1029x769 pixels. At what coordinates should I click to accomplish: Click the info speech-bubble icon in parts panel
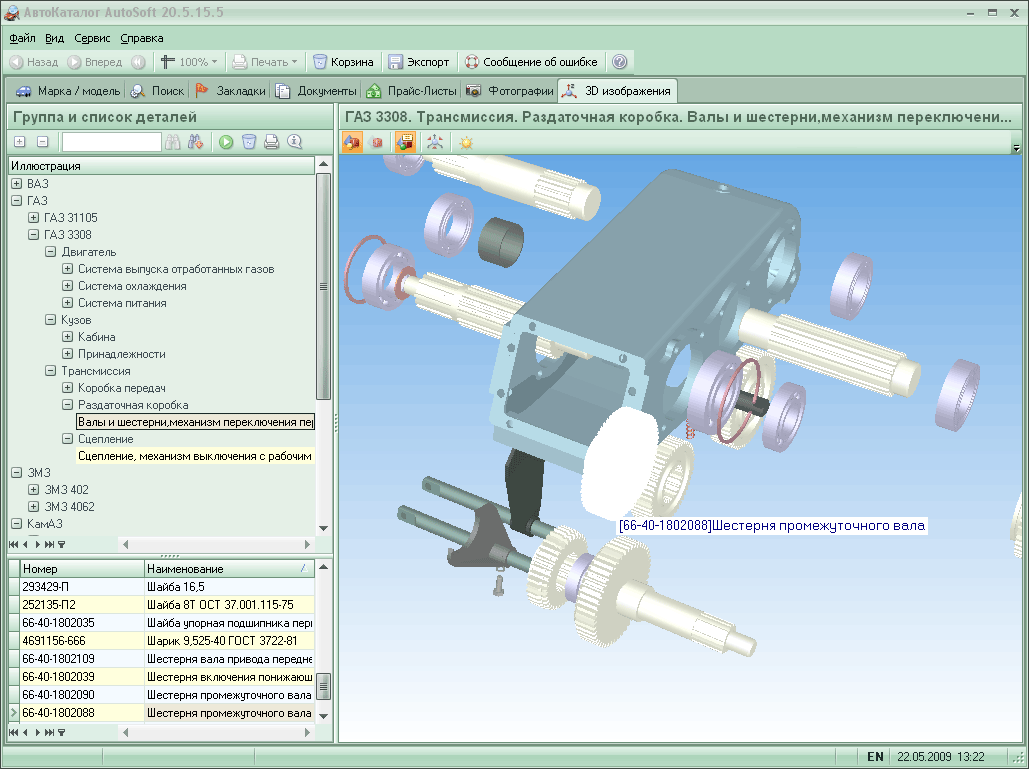click(294, 142)
